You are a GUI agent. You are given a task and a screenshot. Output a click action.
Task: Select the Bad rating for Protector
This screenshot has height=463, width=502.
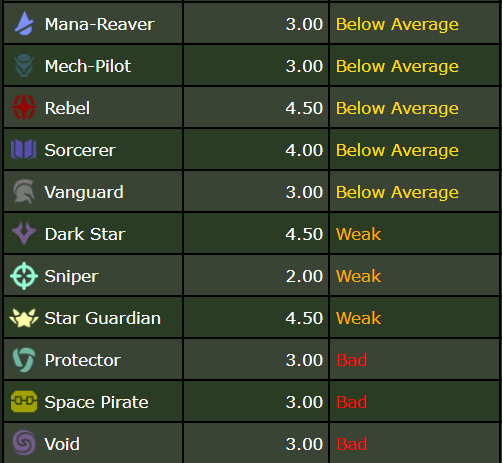click(x=351, y=360)
